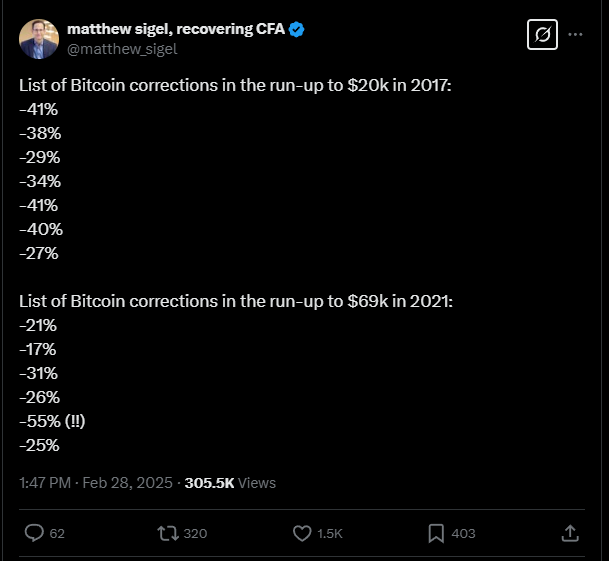Open the repost arrows menu
The width and height of the screenshot is (609, 561).
168,533
